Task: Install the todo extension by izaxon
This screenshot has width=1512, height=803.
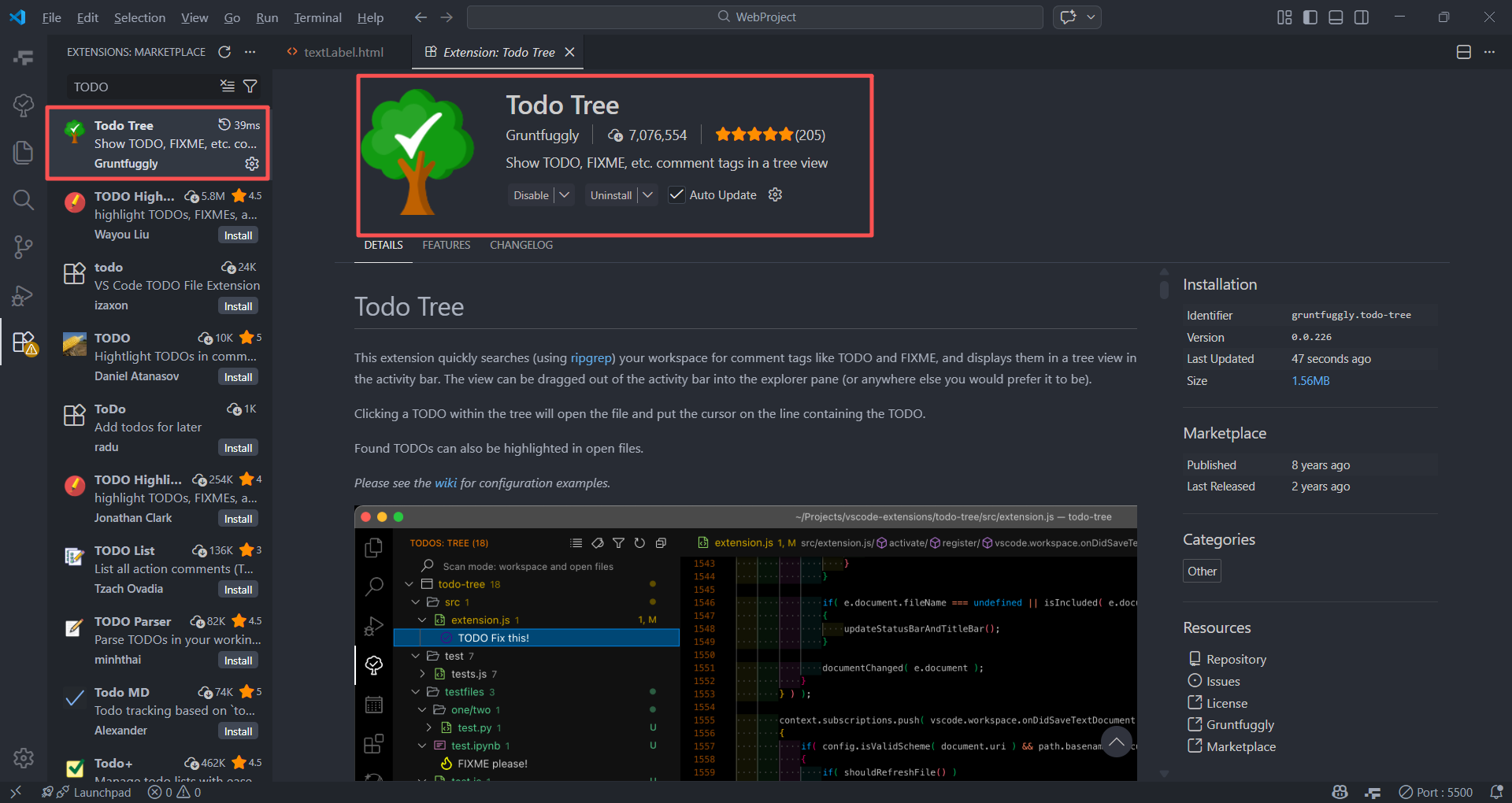Action: (238, 306)
